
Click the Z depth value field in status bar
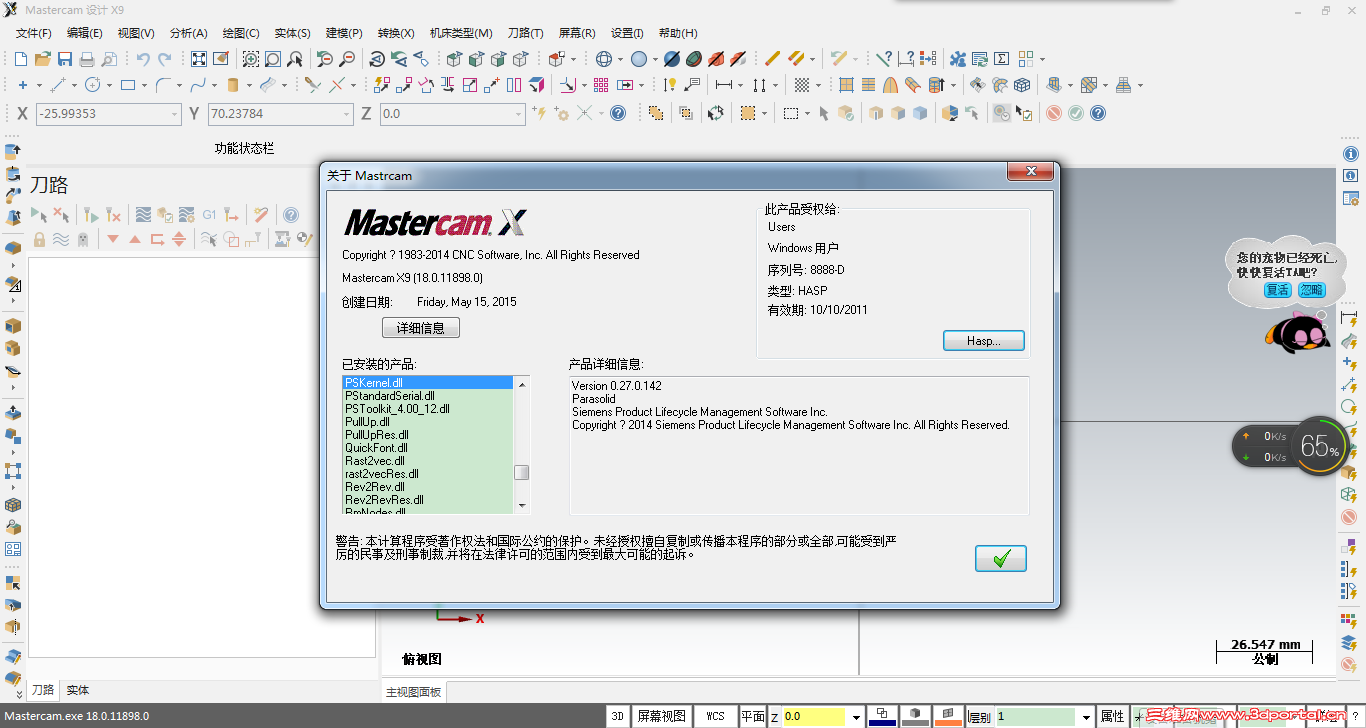[814, 717]
